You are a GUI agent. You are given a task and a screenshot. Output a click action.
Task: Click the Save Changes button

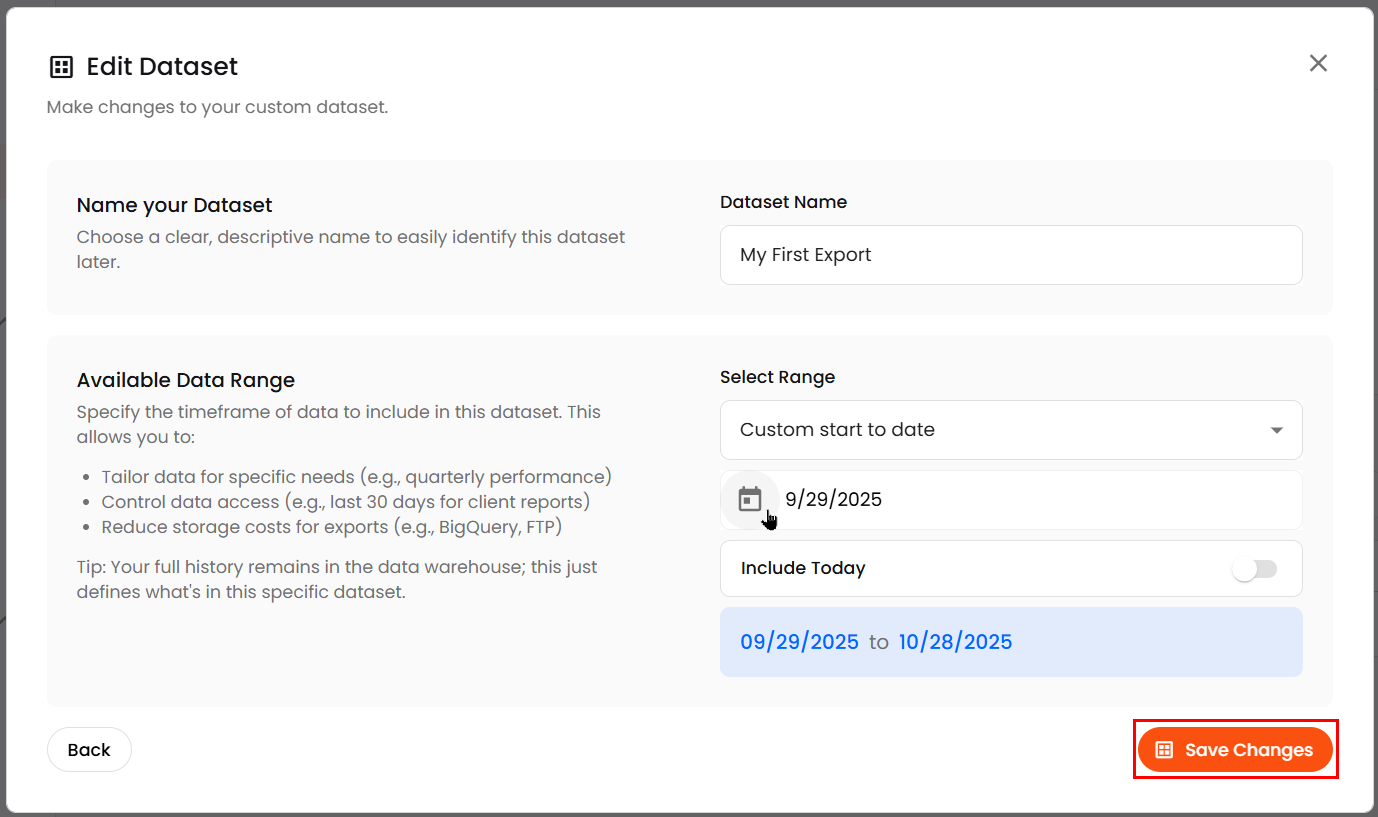1235,749
